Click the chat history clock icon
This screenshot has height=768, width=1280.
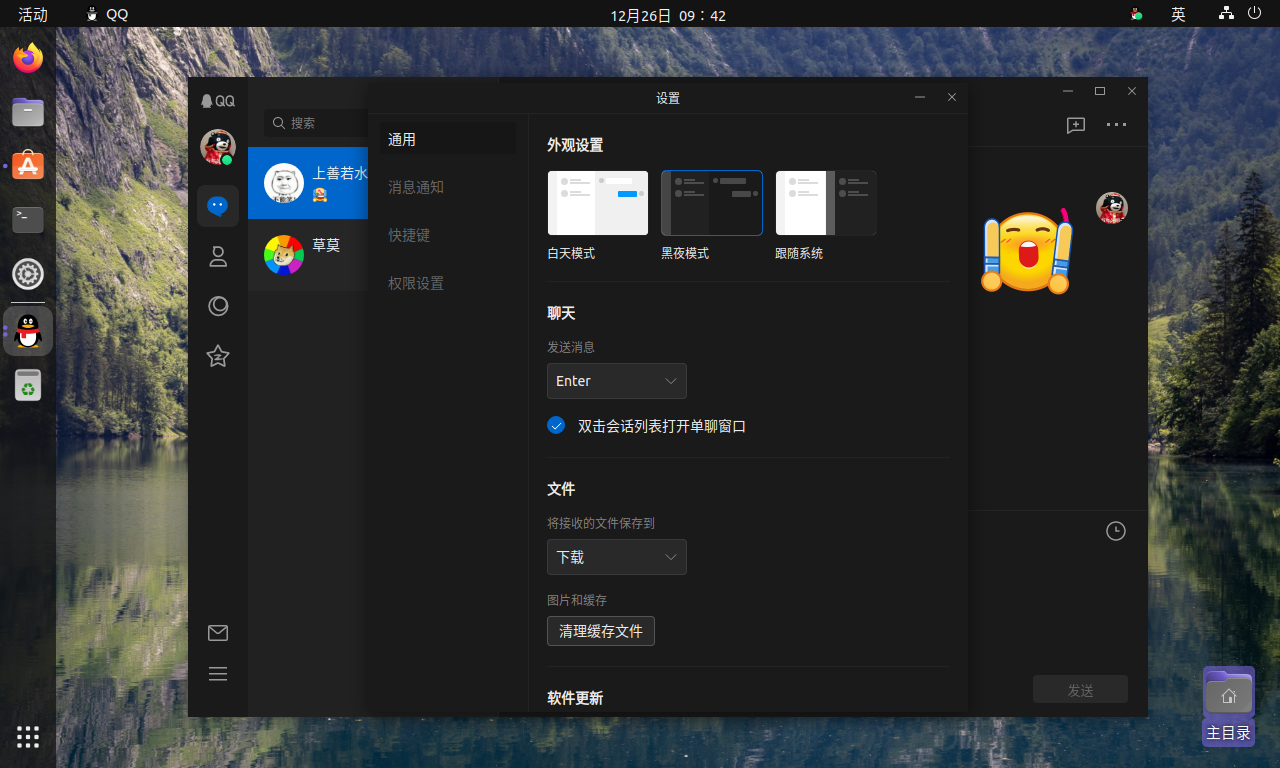[1116, 531]
